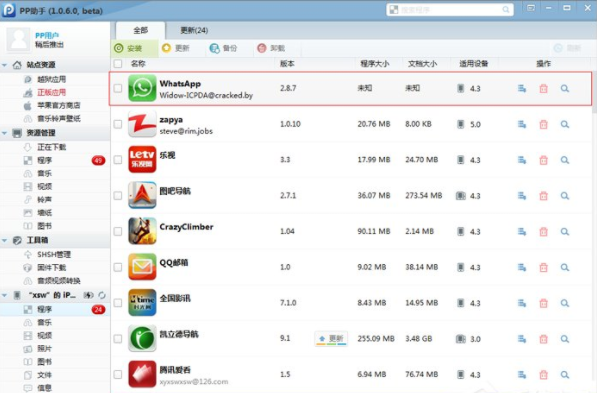The width and height of the screenshot is (597, 393).
Task: Click the update toolbar button (yellow icon)
Action: coord(176,48)
